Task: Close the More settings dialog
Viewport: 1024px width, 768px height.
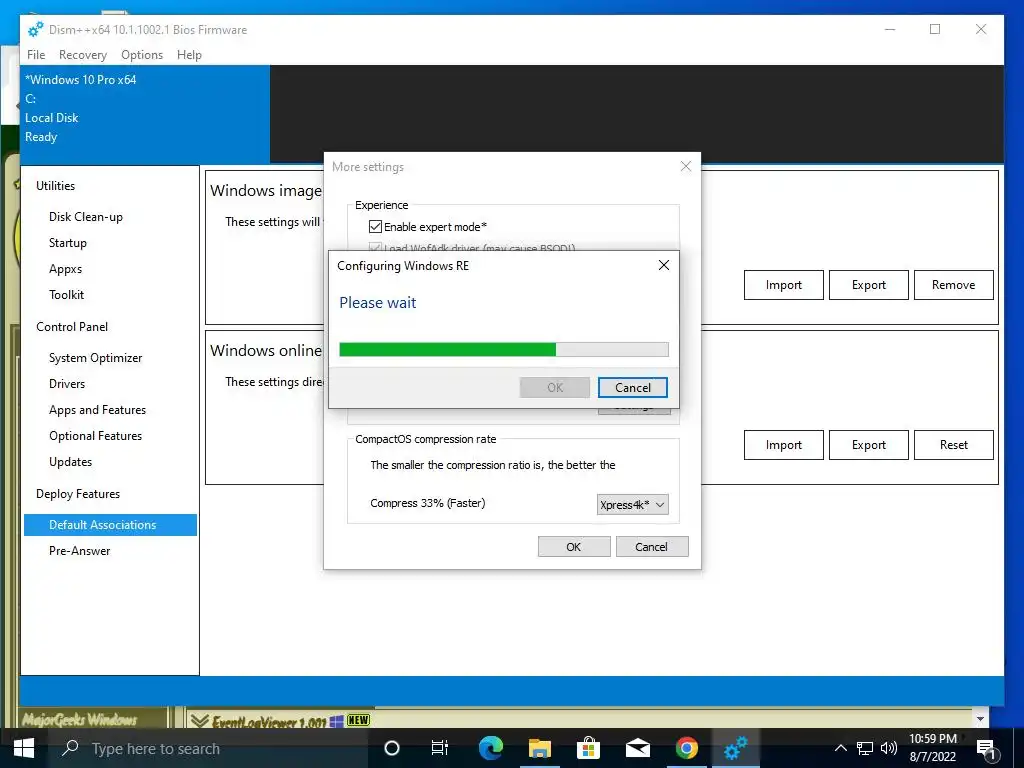Action: tap(686, 167)
